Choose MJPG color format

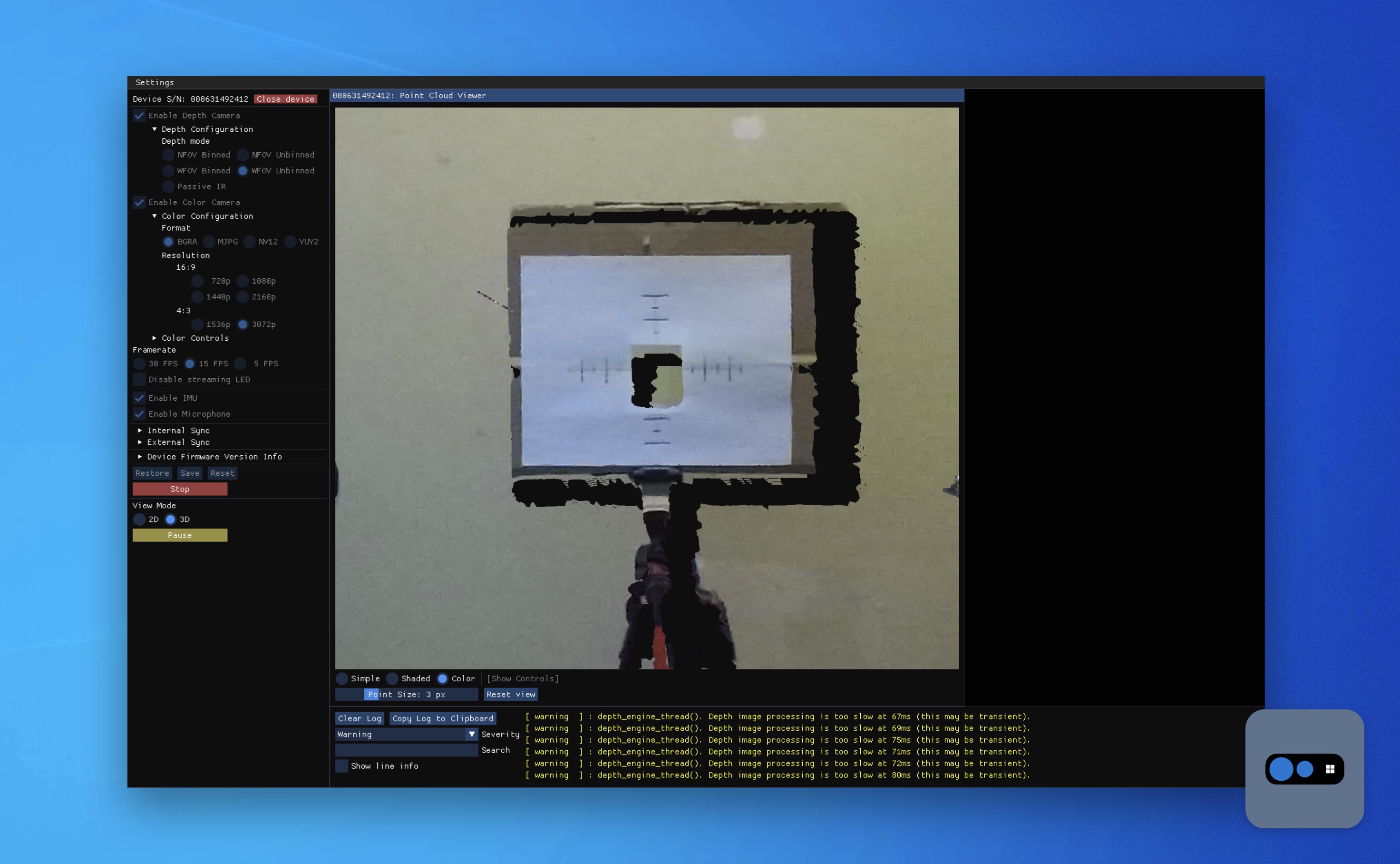[210, 242]
